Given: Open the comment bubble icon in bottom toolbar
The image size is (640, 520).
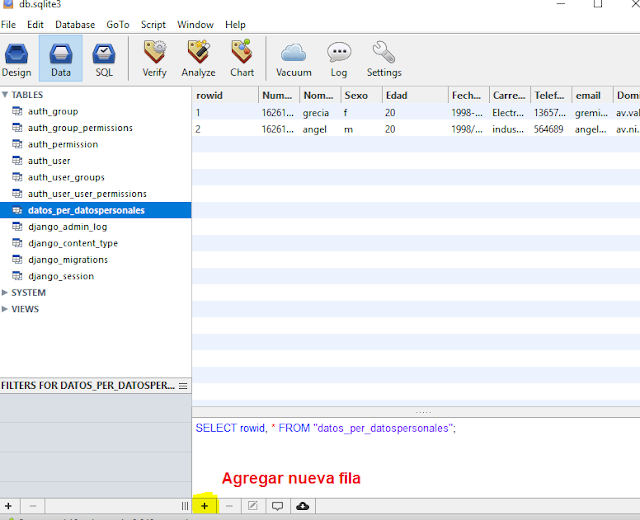Looking at the screenshot, I should (x=278, y=506).
